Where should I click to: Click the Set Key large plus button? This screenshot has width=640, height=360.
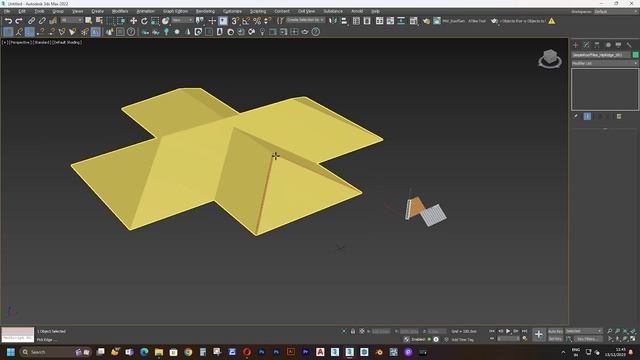tap(539, 335)
